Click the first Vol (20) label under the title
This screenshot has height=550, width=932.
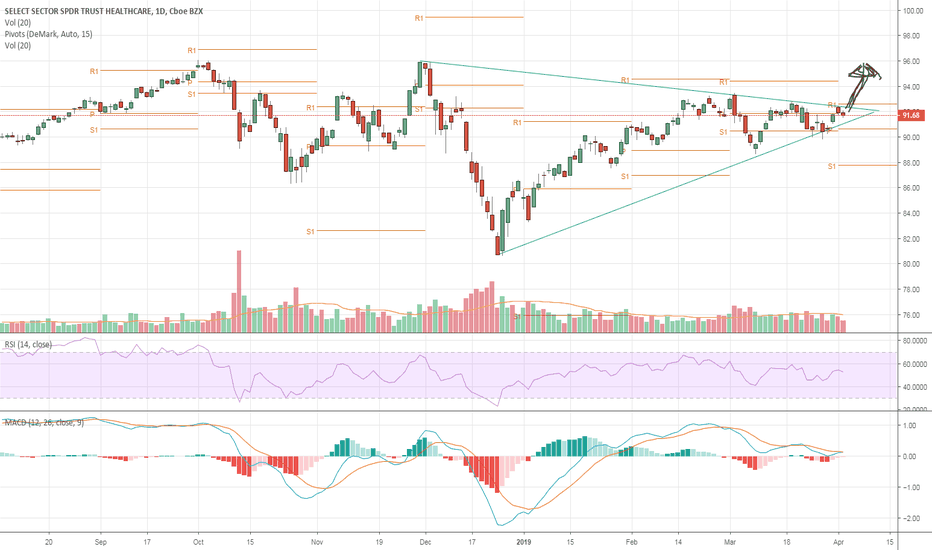17,23
